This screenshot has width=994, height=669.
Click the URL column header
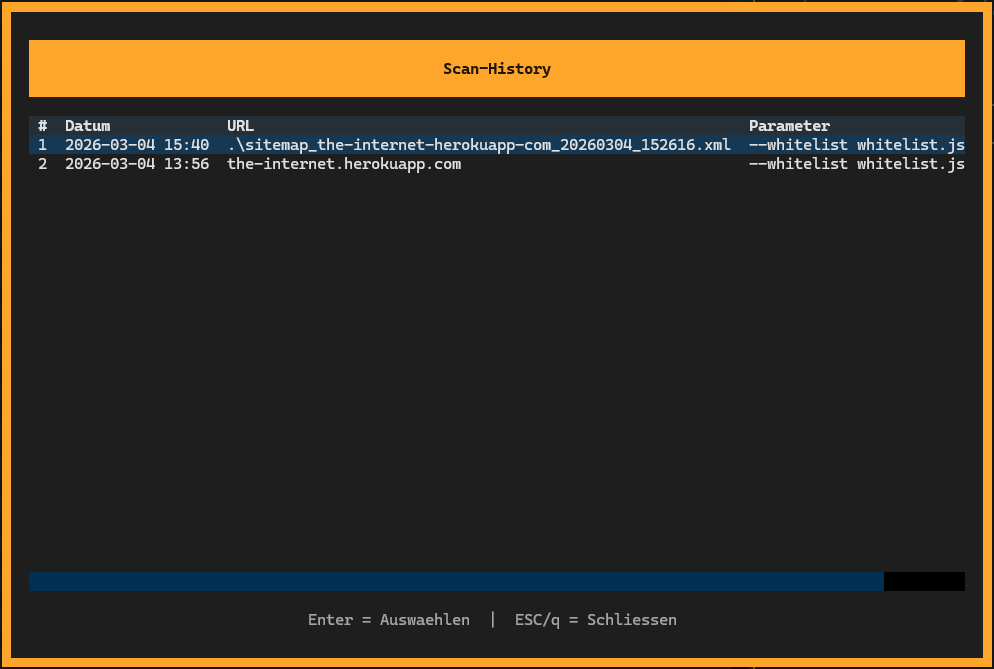tap(240, 126)
